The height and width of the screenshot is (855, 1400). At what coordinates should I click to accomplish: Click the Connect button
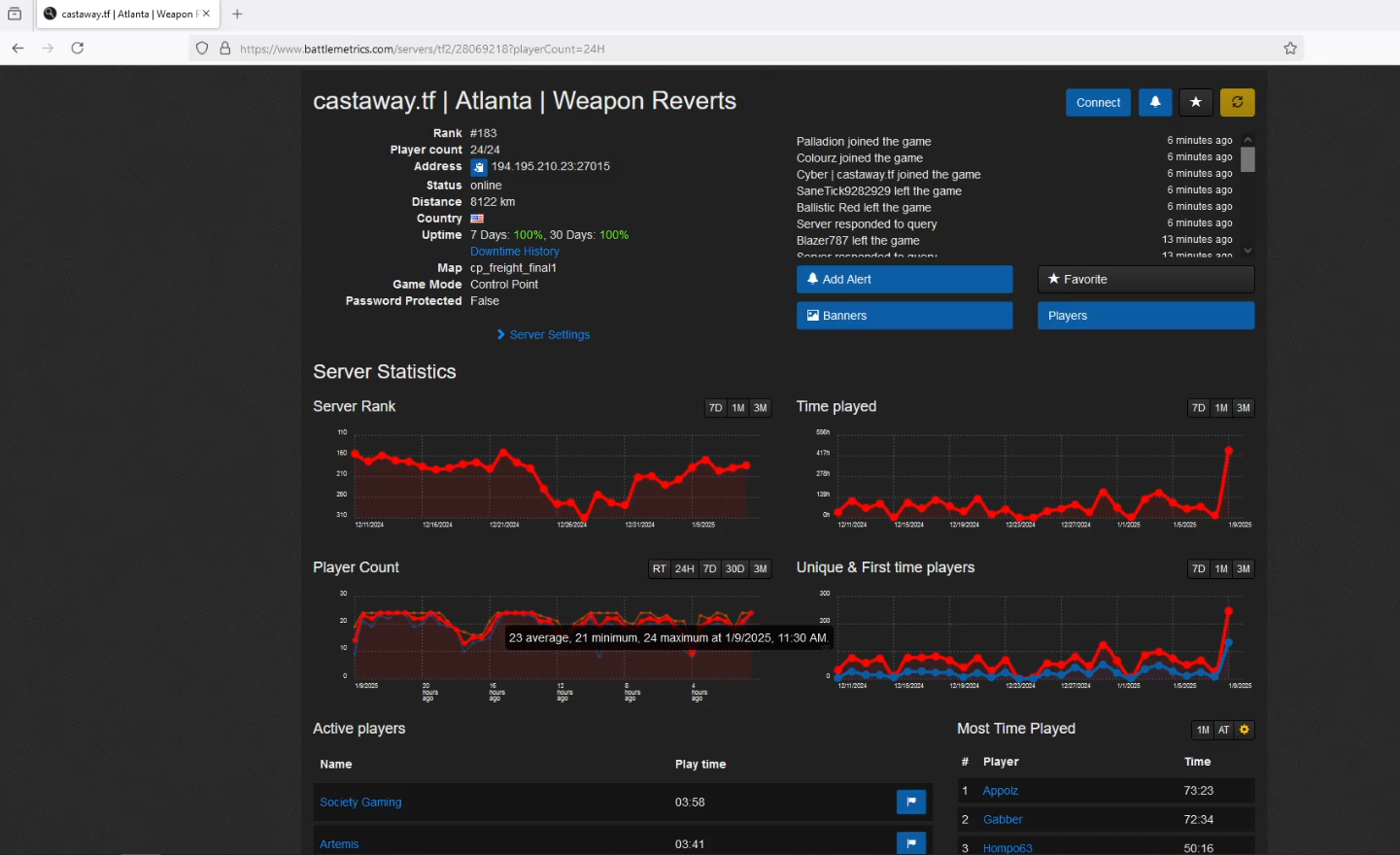coord(1098,102)
